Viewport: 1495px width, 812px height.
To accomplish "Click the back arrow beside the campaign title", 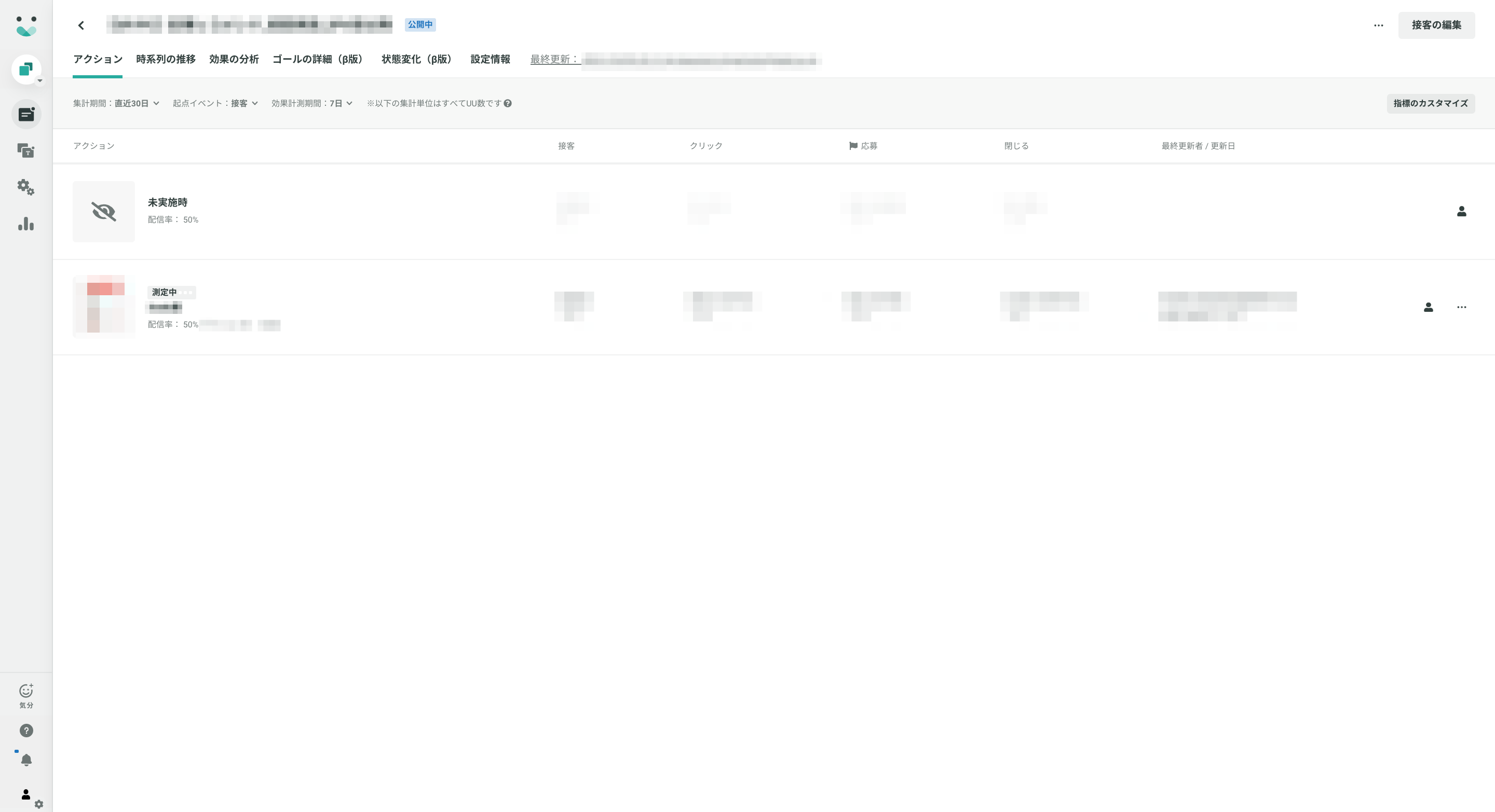I will [81, 25].
